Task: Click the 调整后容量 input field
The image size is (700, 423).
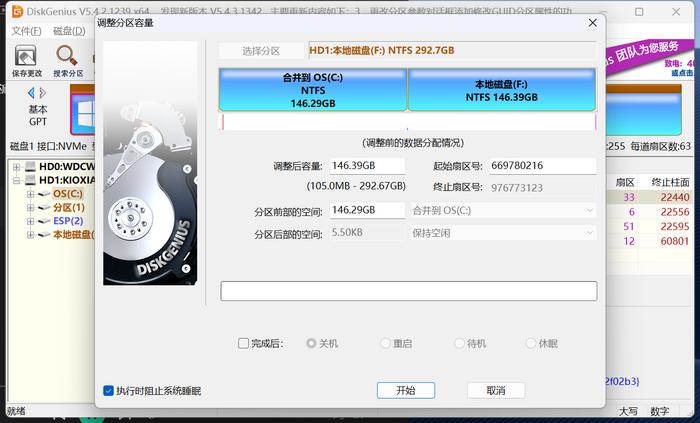Action: [367, 166]
